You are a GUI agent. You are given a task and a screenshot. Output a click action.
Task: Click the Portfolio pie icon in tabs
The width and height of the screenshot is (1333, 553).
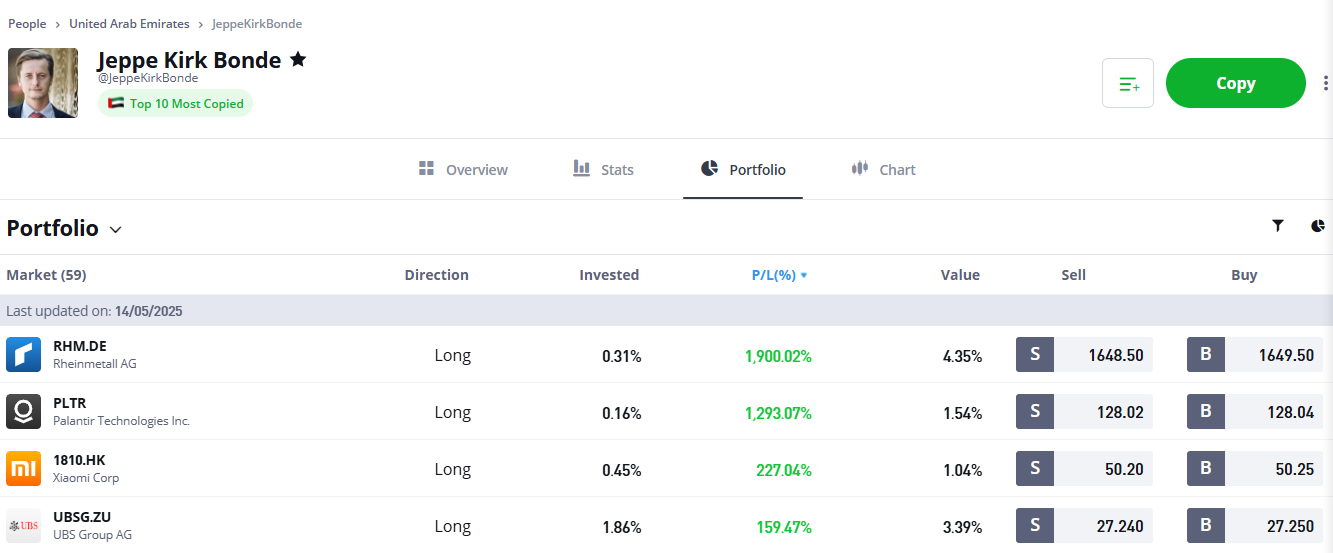(x=710, y=168)
